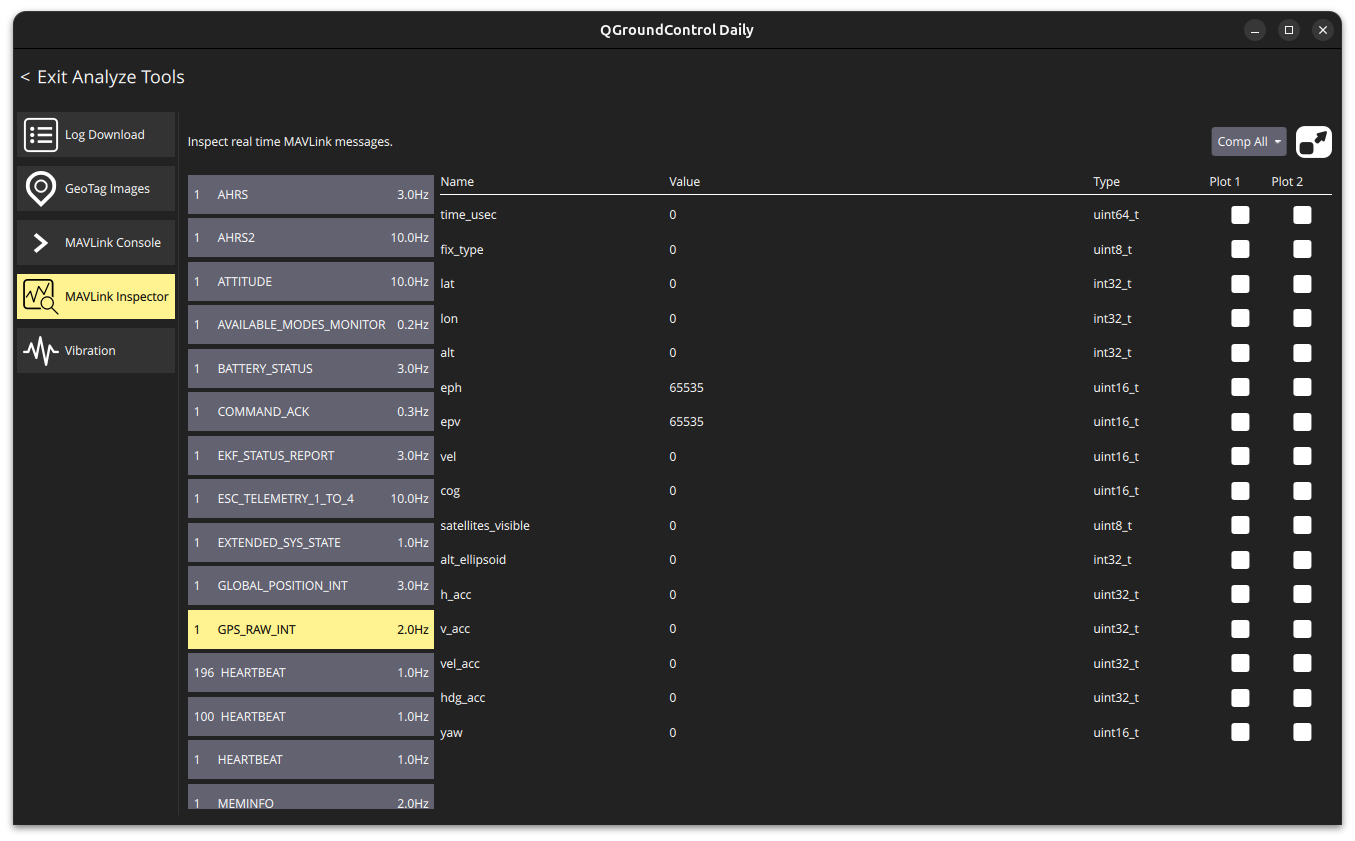
Task: Toggle Plot 1 for epv
Action: coord(1240,422)
